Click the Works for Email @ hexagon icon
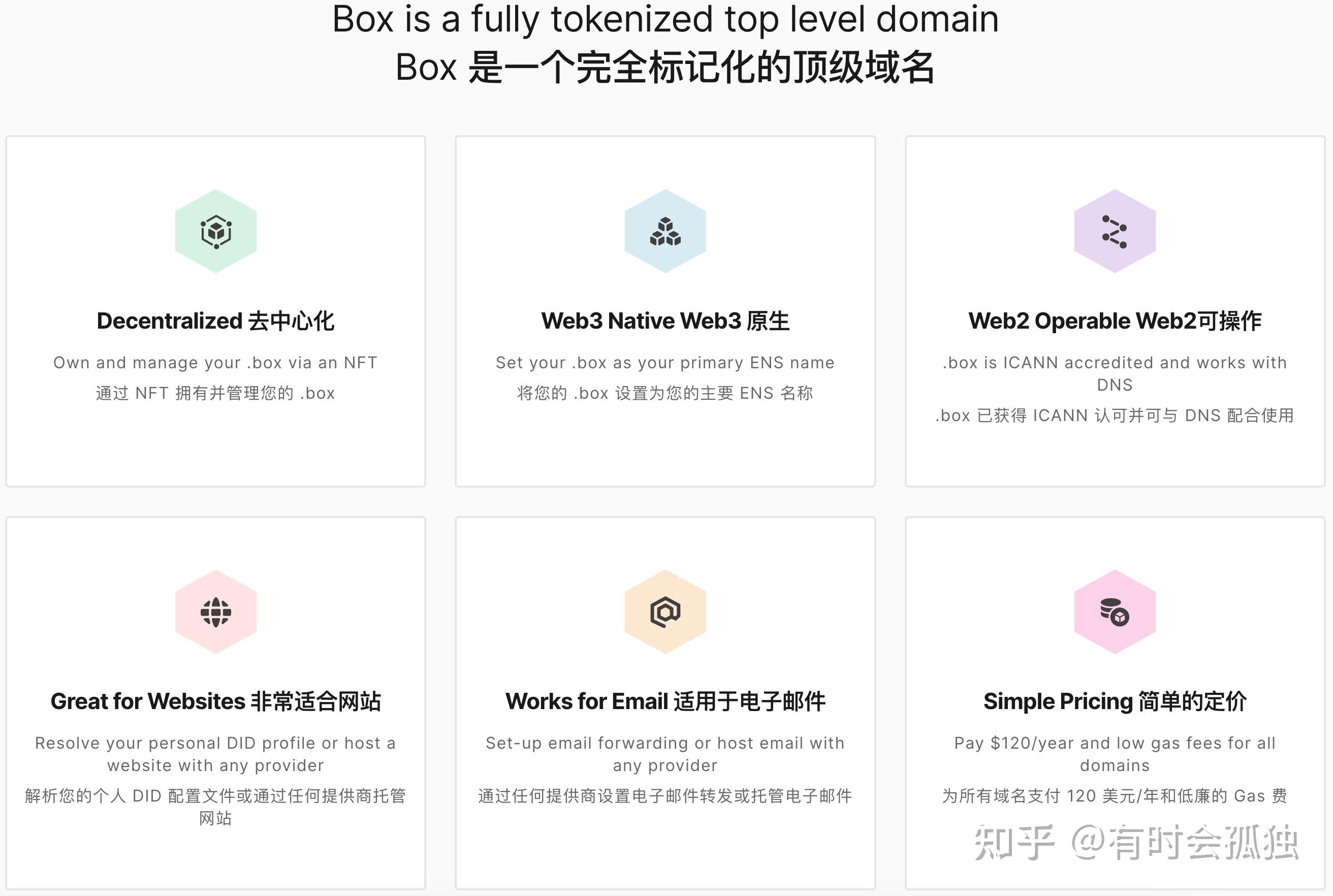This screenshot has height=896, width=1333. [x=664, y=612]
